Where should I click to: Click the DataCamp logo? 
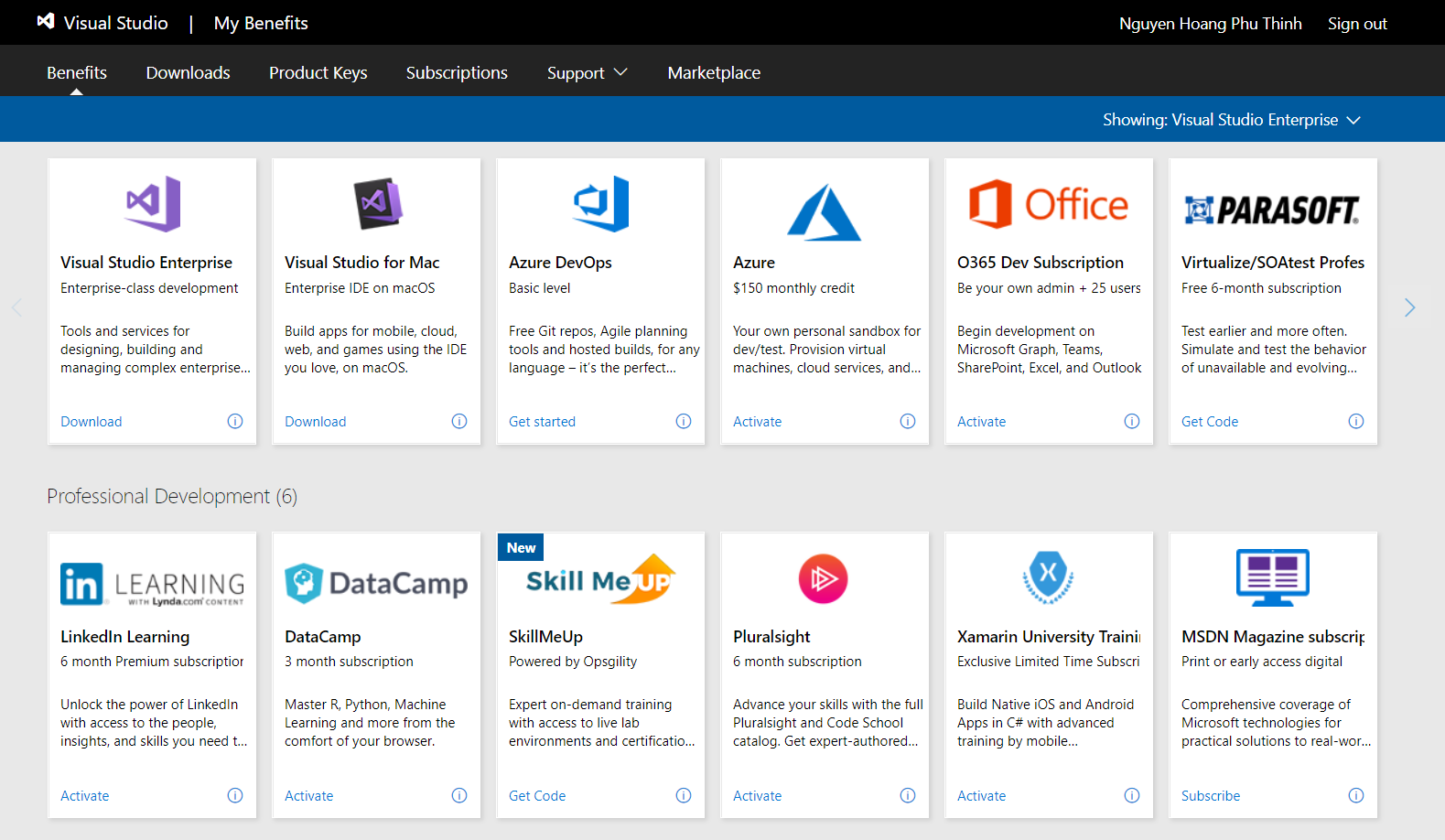tap(376, 583)
